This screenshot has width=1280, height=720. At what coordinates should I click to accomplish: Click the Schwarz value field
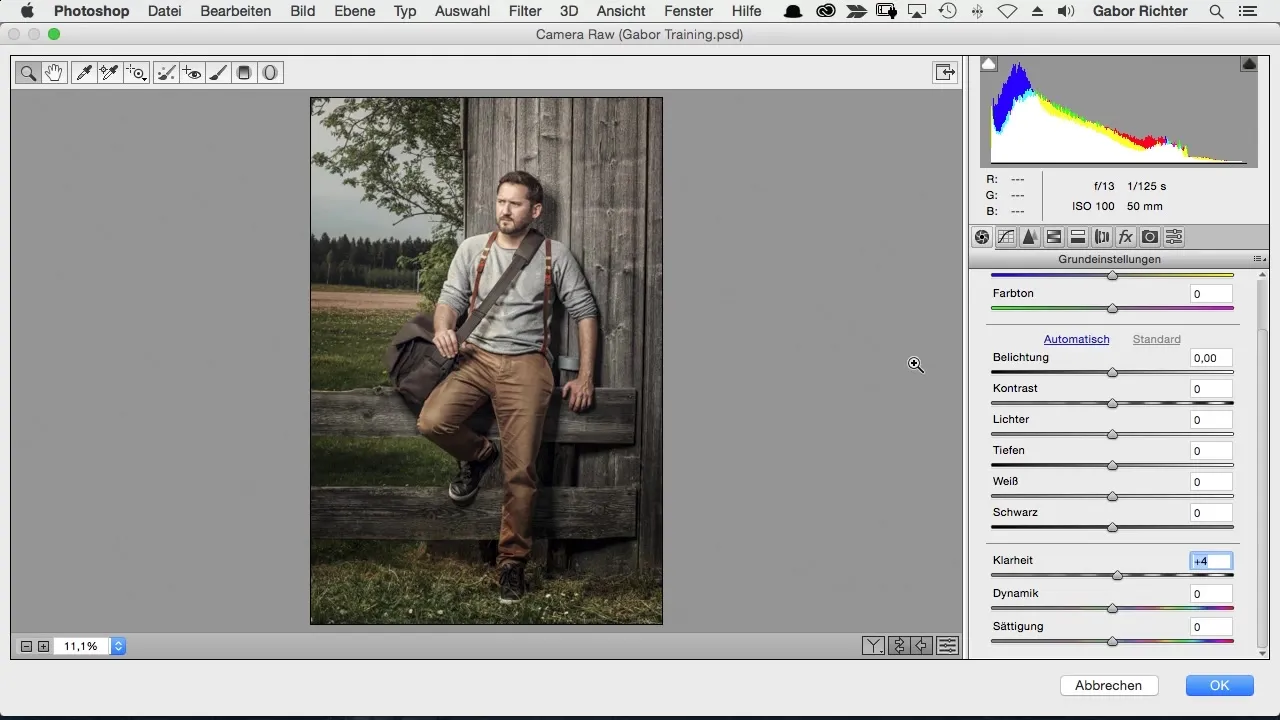coord(1211,513)
